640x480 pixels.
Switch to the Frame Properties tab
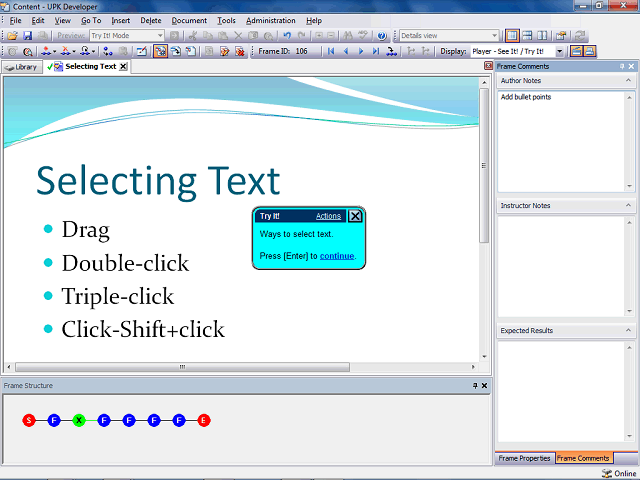point(524,458)
